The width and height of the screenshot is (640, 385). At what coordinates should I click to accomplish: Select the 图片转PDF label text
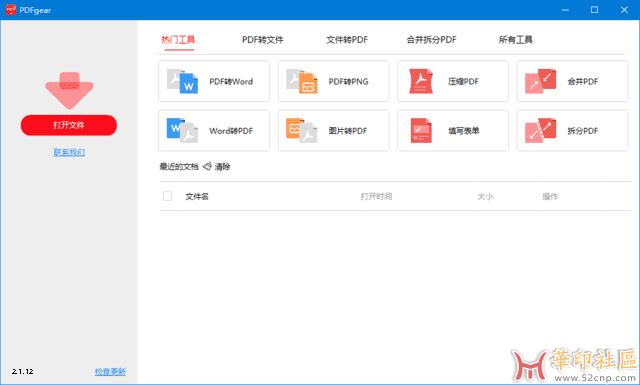[348, 131]
